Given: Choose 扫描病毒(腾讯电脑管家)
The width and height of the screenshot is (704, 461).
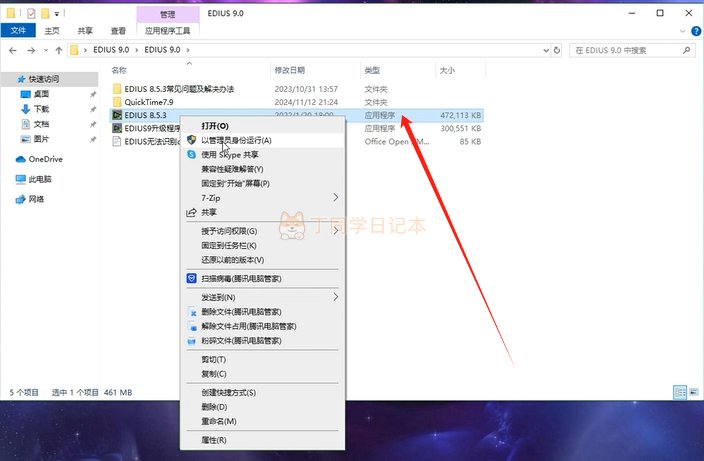Looking at the screenshot, I should [263, 278].
